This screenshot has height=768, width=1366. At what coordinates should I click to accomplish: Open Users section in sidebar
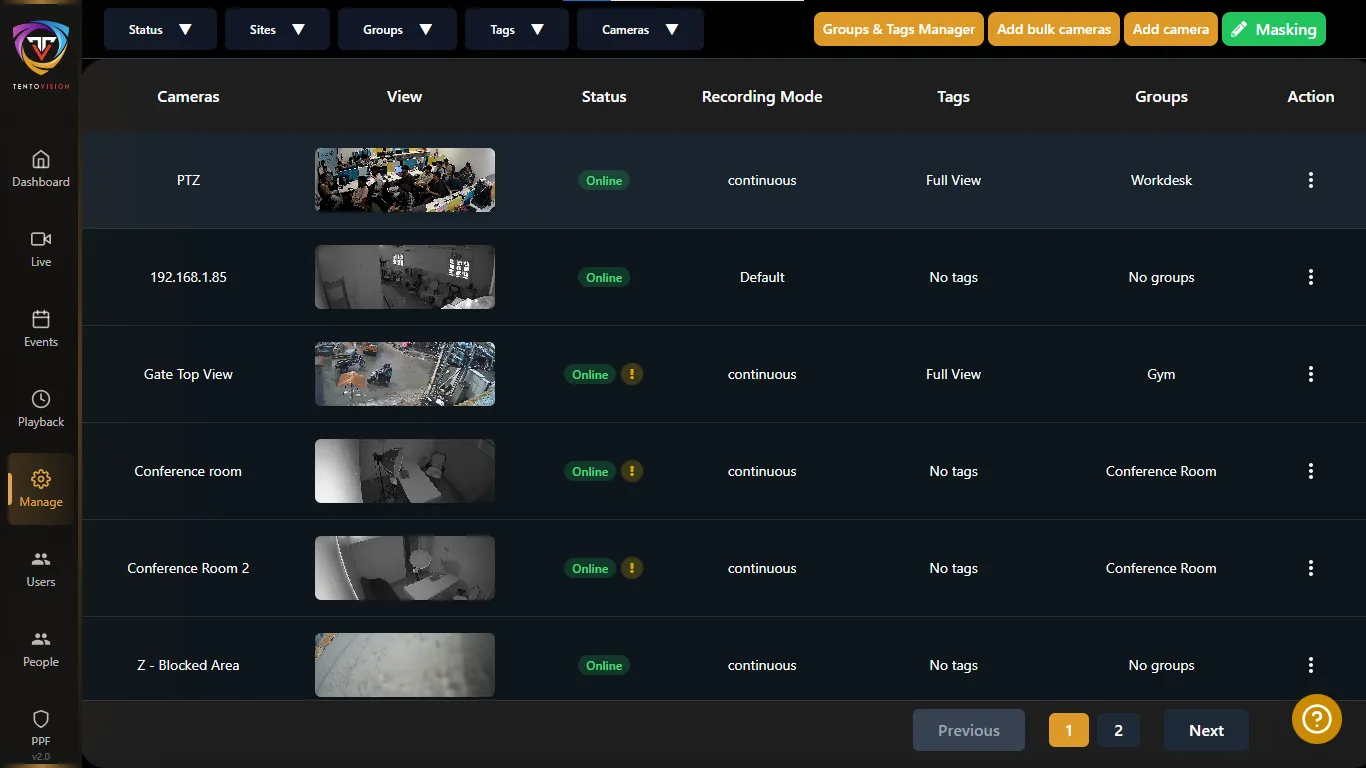[x=41, y=568]
